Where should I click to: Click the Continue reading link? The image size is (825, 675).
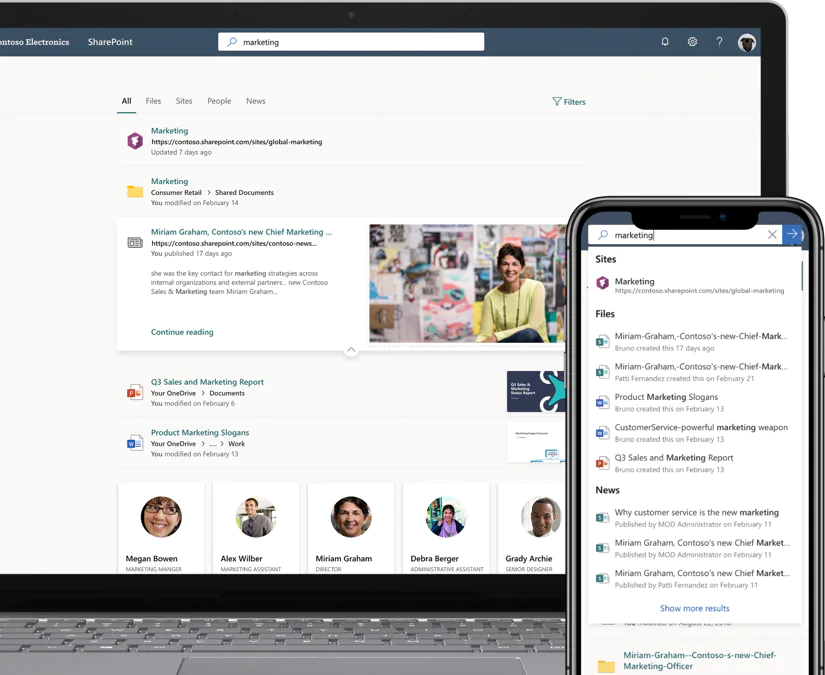pyautogui.click(x=182, y=332)
